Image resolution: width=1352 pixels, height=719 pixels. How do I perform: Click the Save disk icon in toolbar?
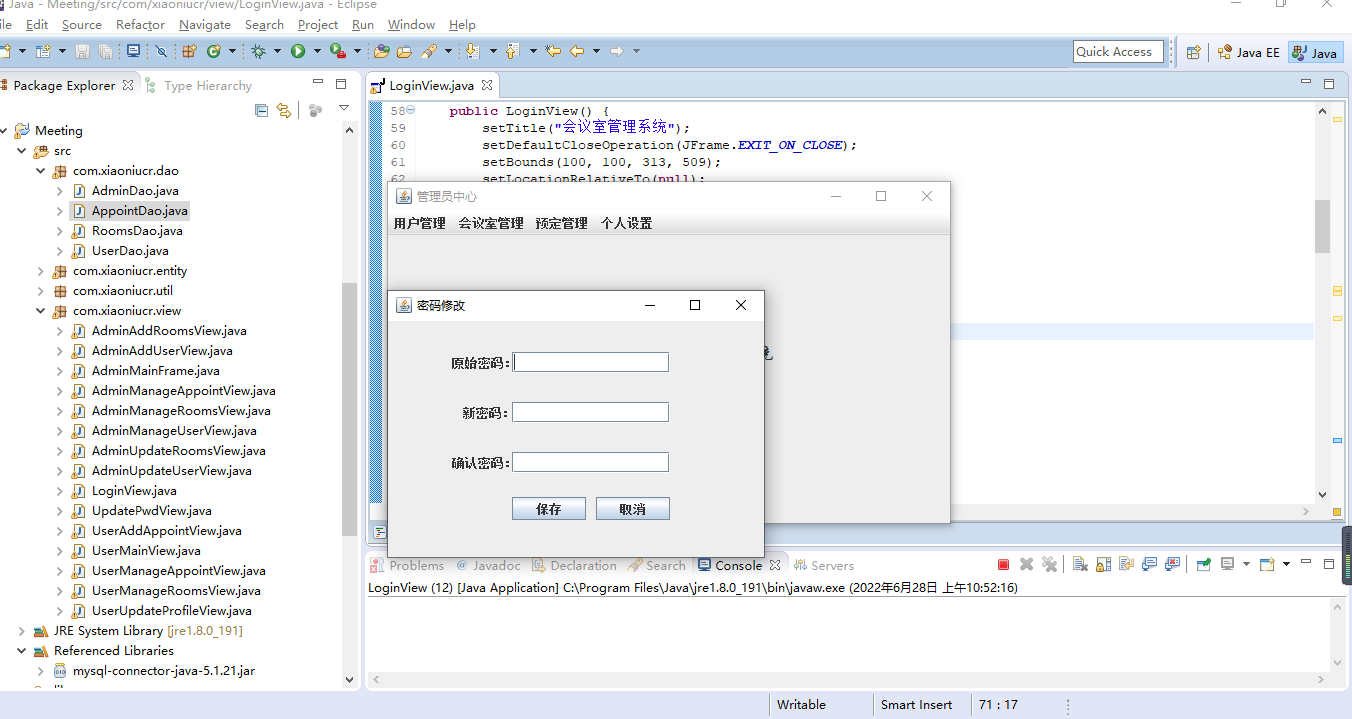pyautogui.click(x=82, y=51)
